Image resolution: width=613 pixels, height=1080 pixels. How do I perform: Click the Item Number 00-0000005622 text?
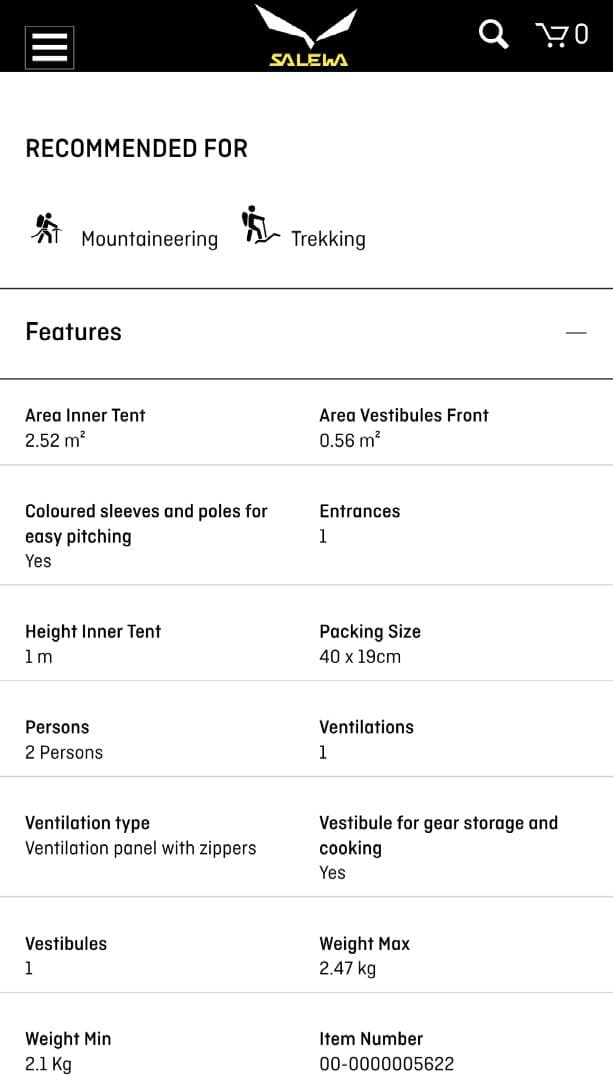386,1064
